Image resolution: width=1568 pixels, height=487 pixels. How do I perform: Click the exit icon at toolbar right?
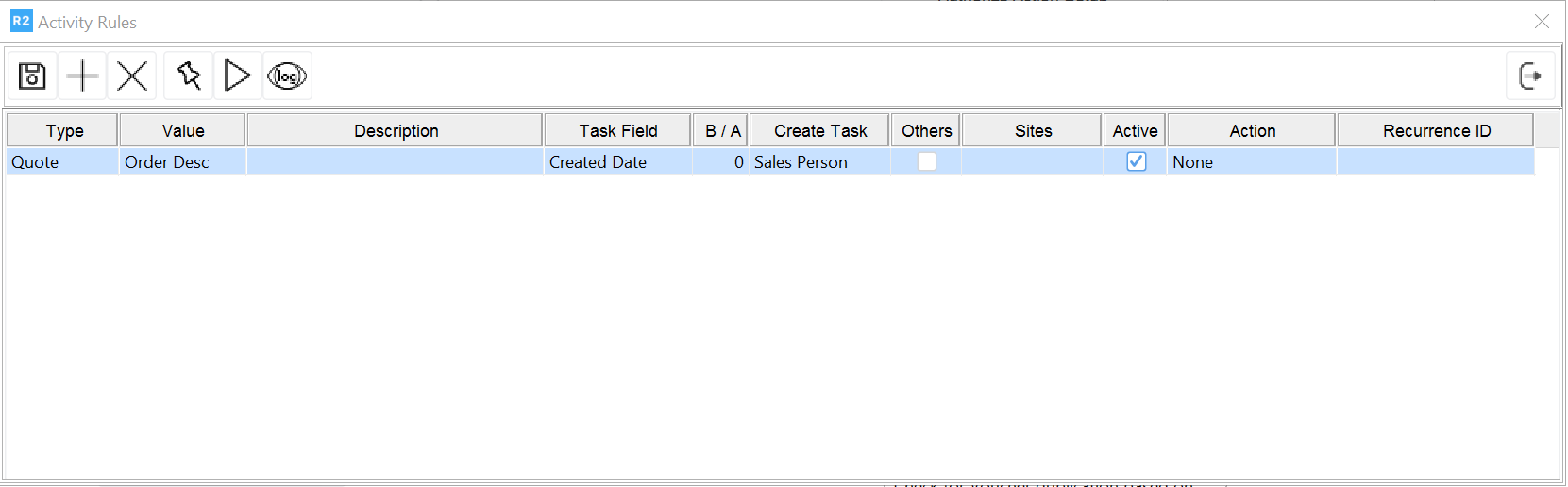1530,76
